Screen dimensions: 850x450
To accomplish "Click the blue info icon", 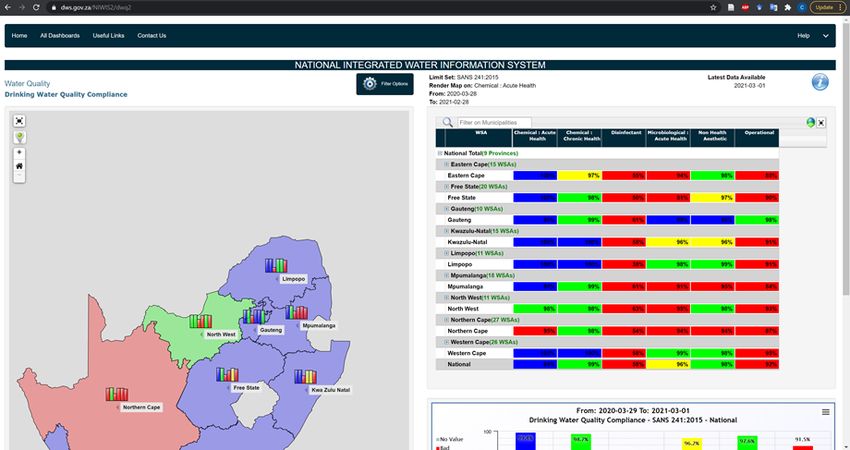I will coord(820,82).
